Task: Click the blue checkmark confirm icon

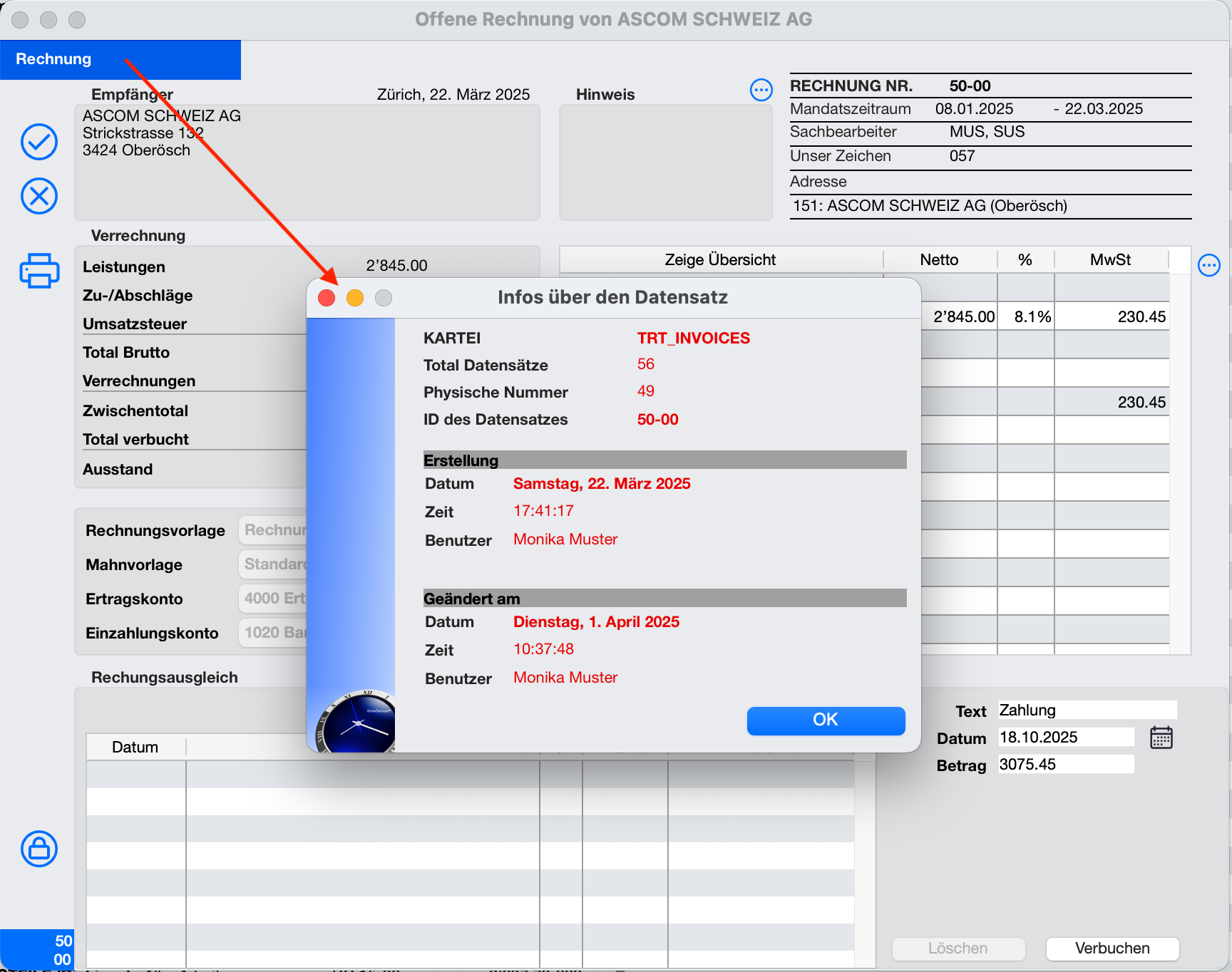Action: point(39,142)
